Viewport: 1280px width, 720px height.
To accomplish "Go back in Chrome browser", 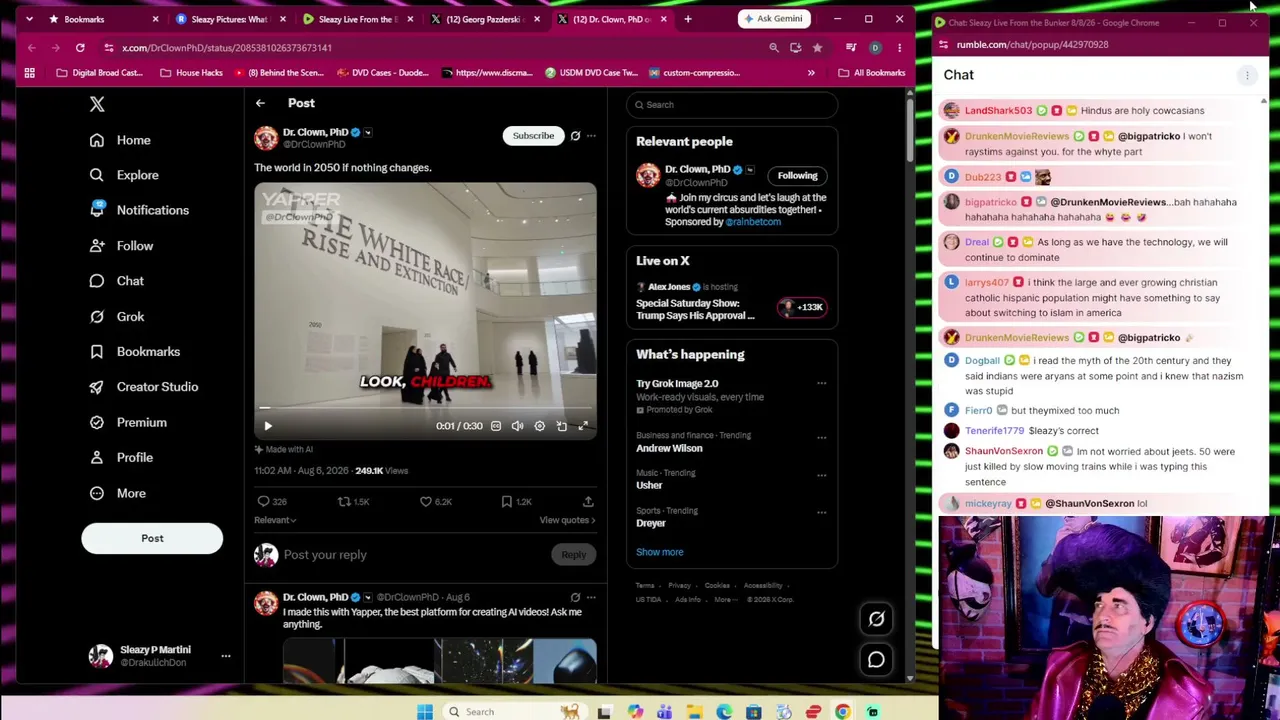I will tap(32, 47).
